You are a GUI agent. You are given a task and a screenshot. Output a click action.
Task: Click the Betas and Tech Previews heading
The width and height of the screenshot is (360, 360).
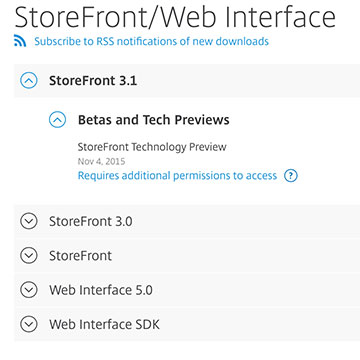pyautogui.click(x=154, y=120)
